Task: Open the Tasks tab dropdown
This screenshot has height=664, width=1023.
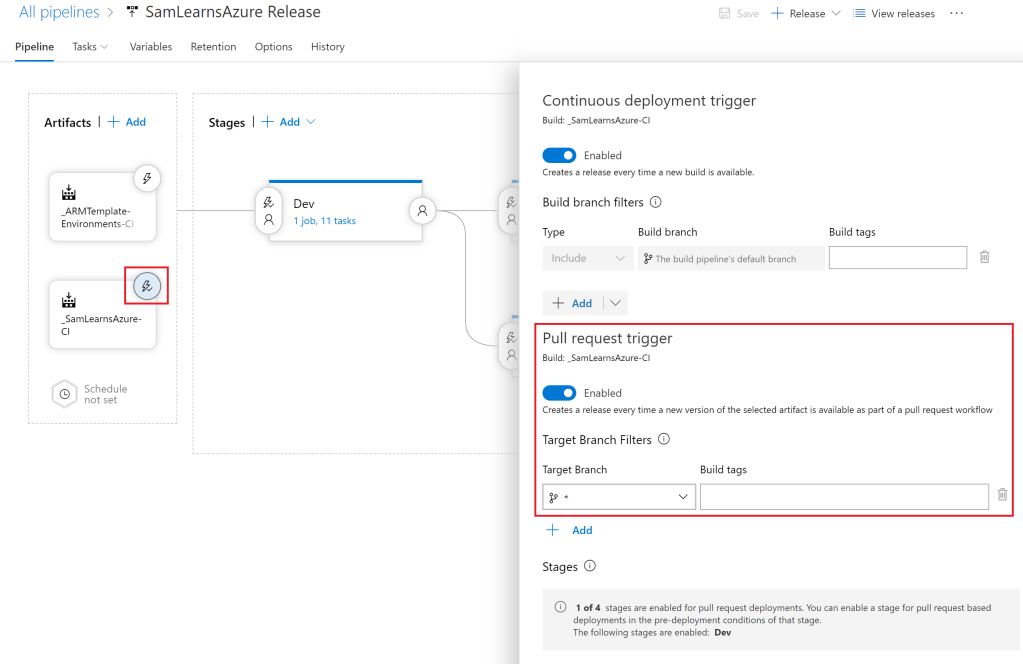Action: coord(90,47)
